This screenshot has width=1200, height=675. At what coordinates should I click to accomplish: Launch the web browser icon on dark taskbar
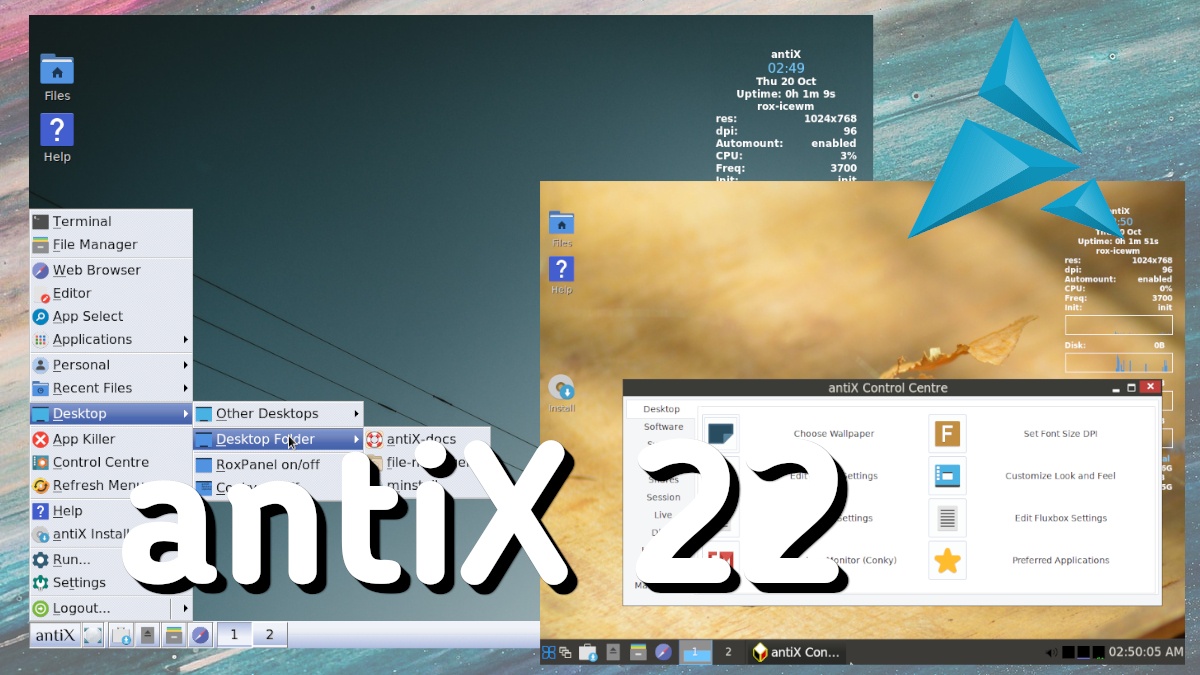point(663,652)
